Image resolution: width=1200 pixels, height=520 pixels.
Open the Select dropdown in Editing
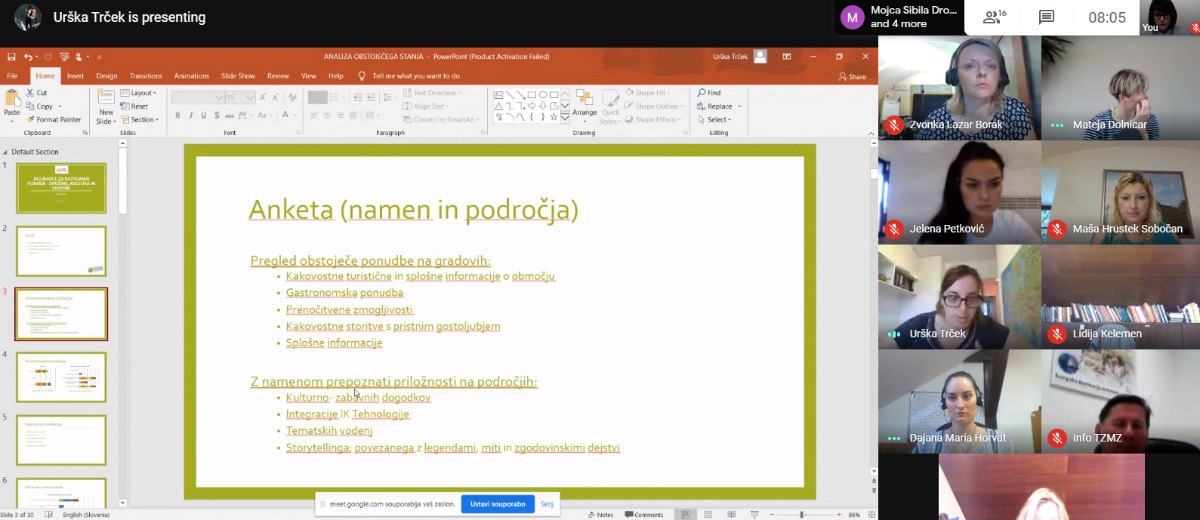tap(715, 119)
